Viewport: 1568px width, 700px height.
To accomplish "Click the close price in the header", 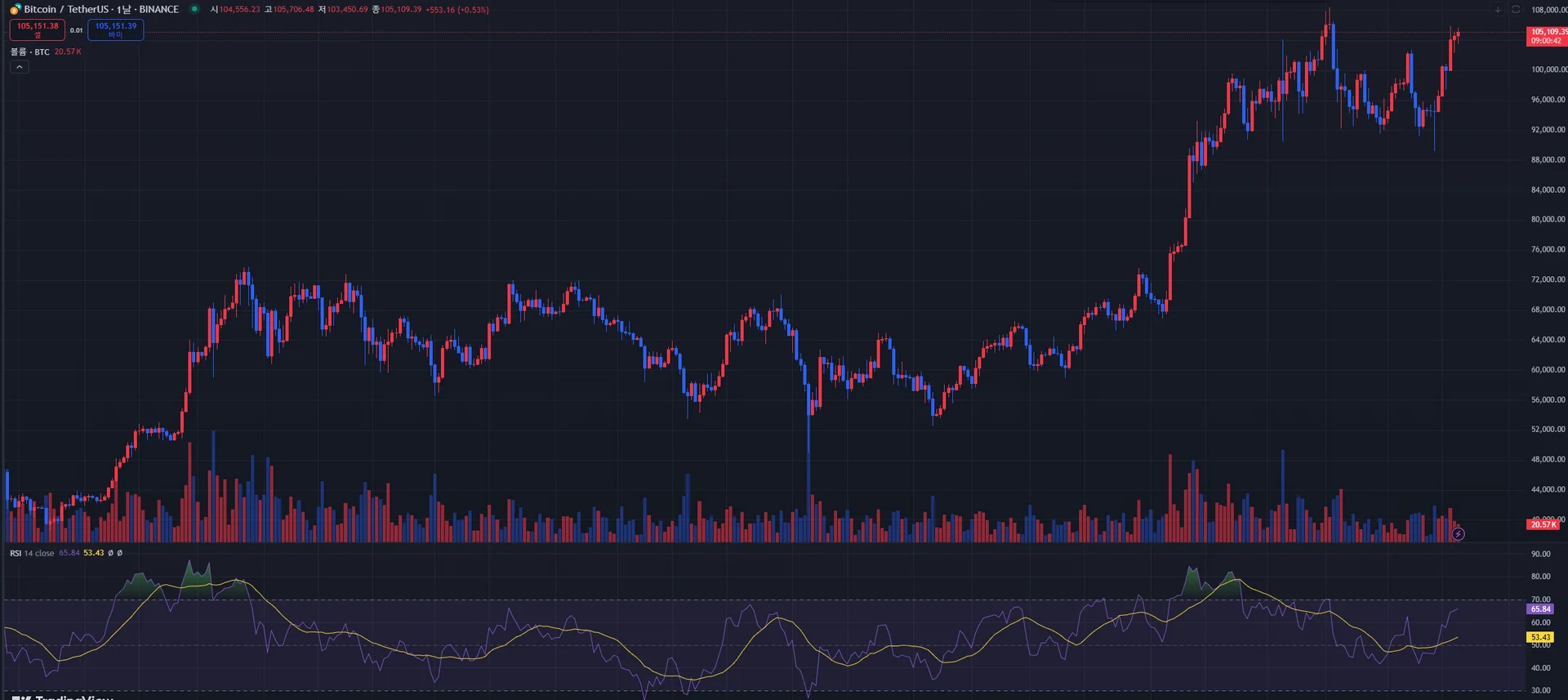I will (401, 10).
